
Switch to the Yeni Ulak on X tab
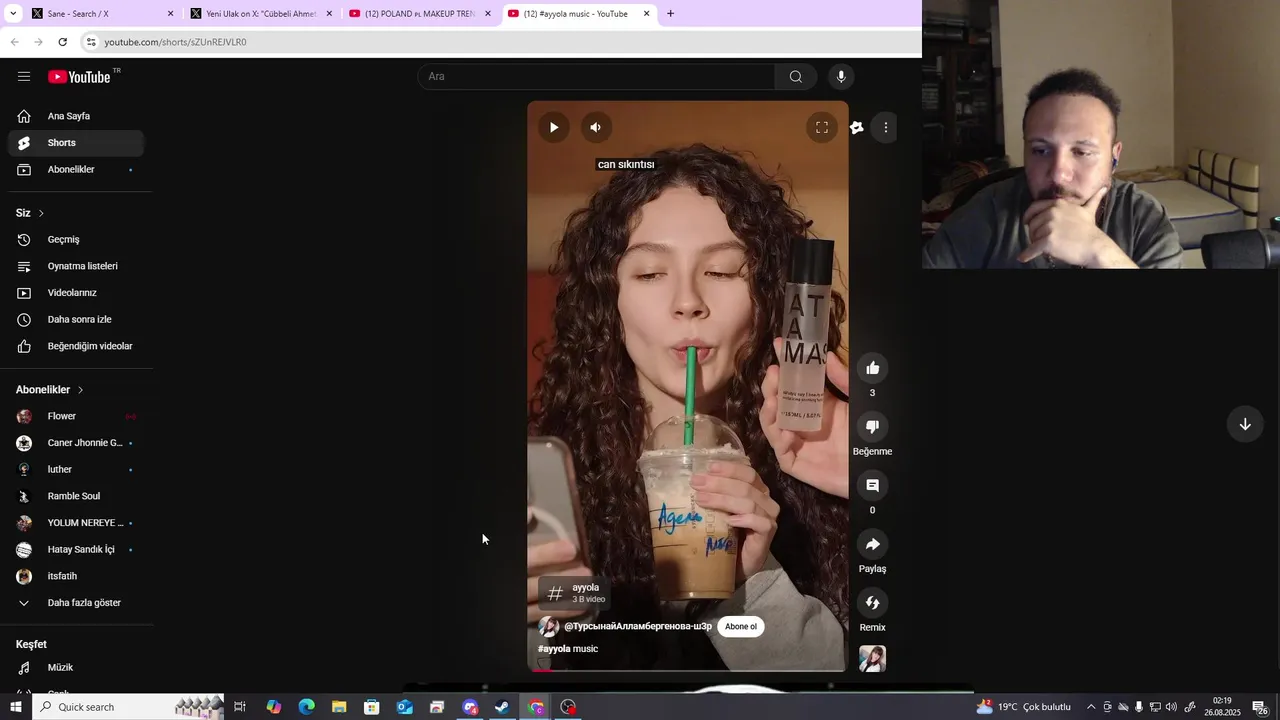pos(261,14)
